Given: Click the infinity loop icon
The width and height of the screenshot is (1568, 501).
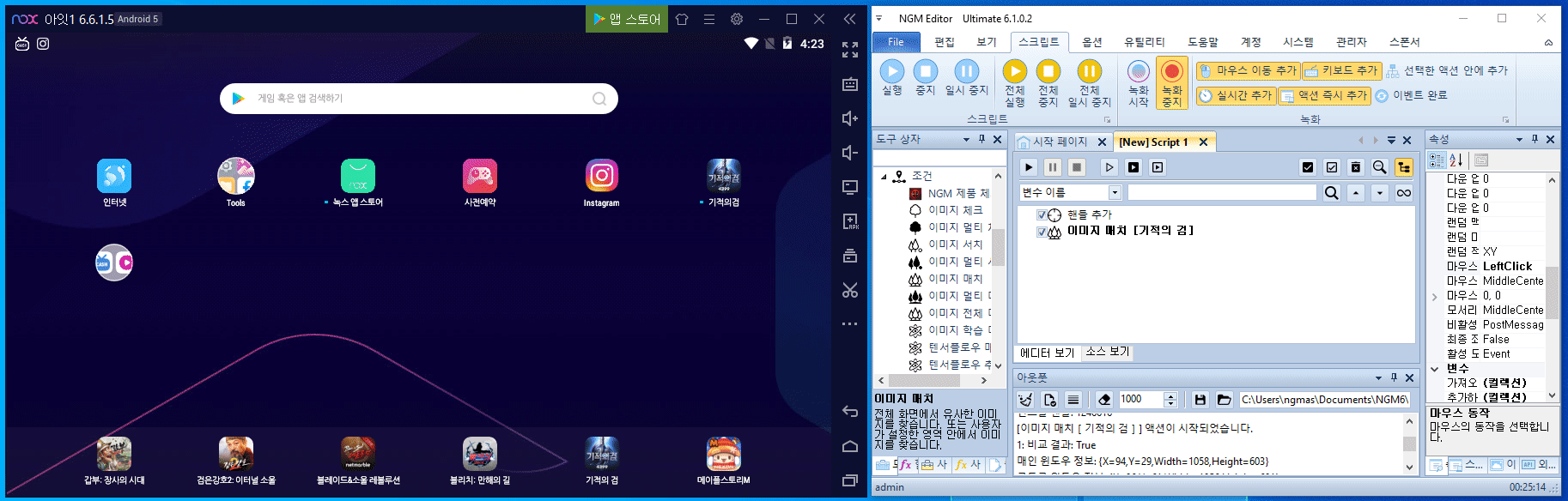Looking at the screenshot, I should tap(1404, 193).
